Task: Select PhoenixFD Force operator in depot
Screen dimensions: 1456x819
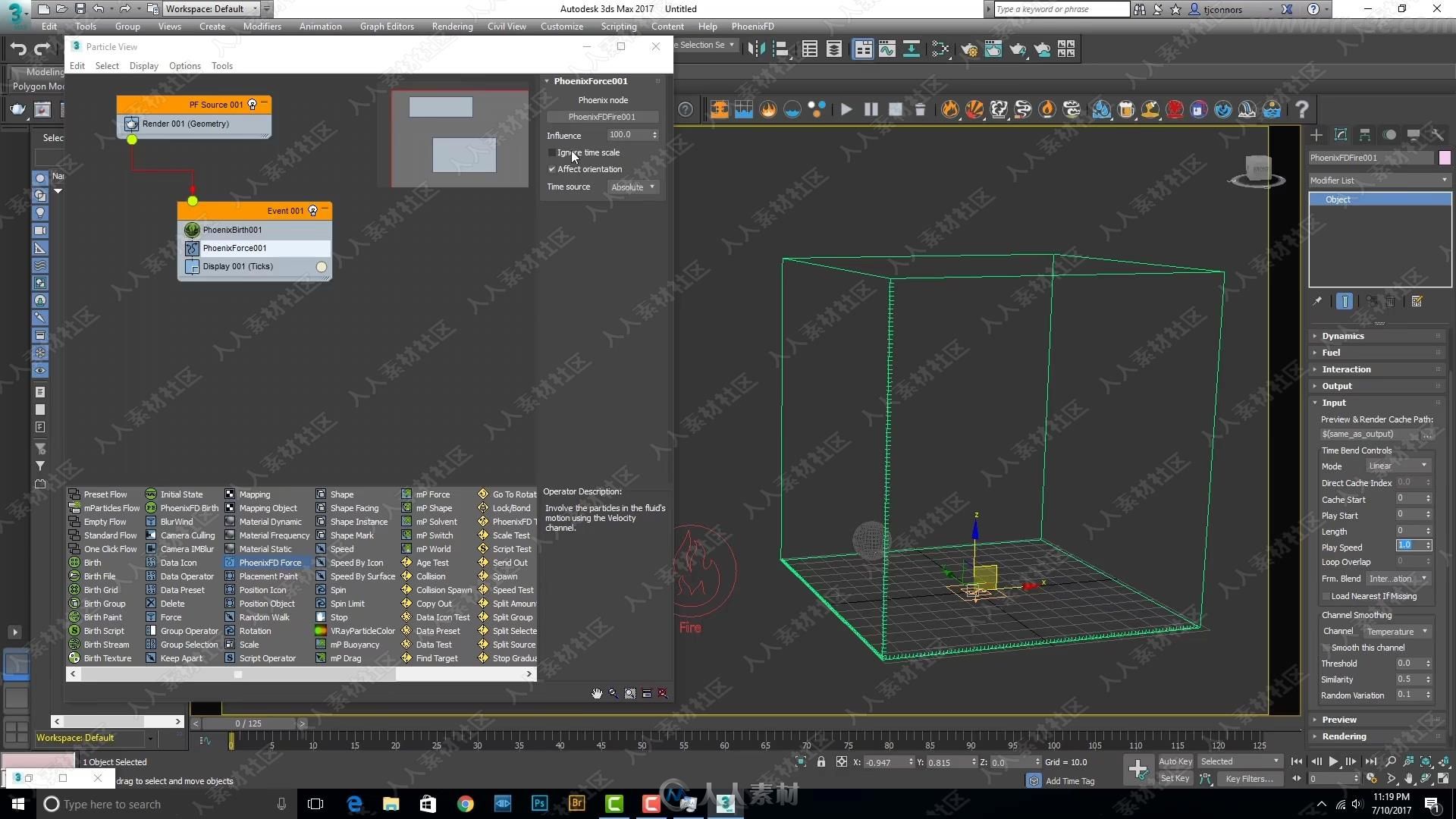Action: click(x=262, y=563)
